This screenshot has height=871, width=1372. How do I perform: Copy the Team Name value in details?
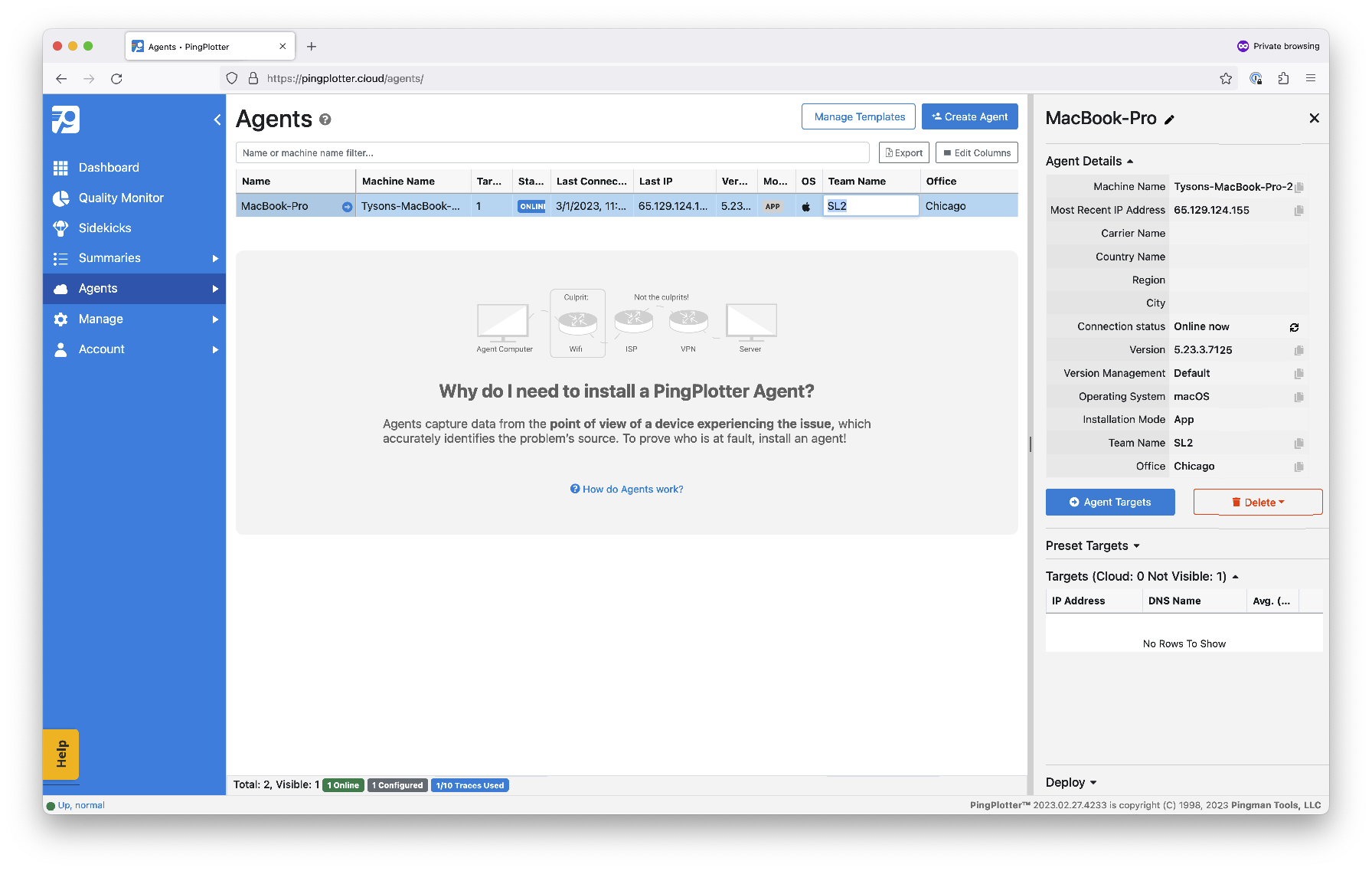pos(1298,444)
